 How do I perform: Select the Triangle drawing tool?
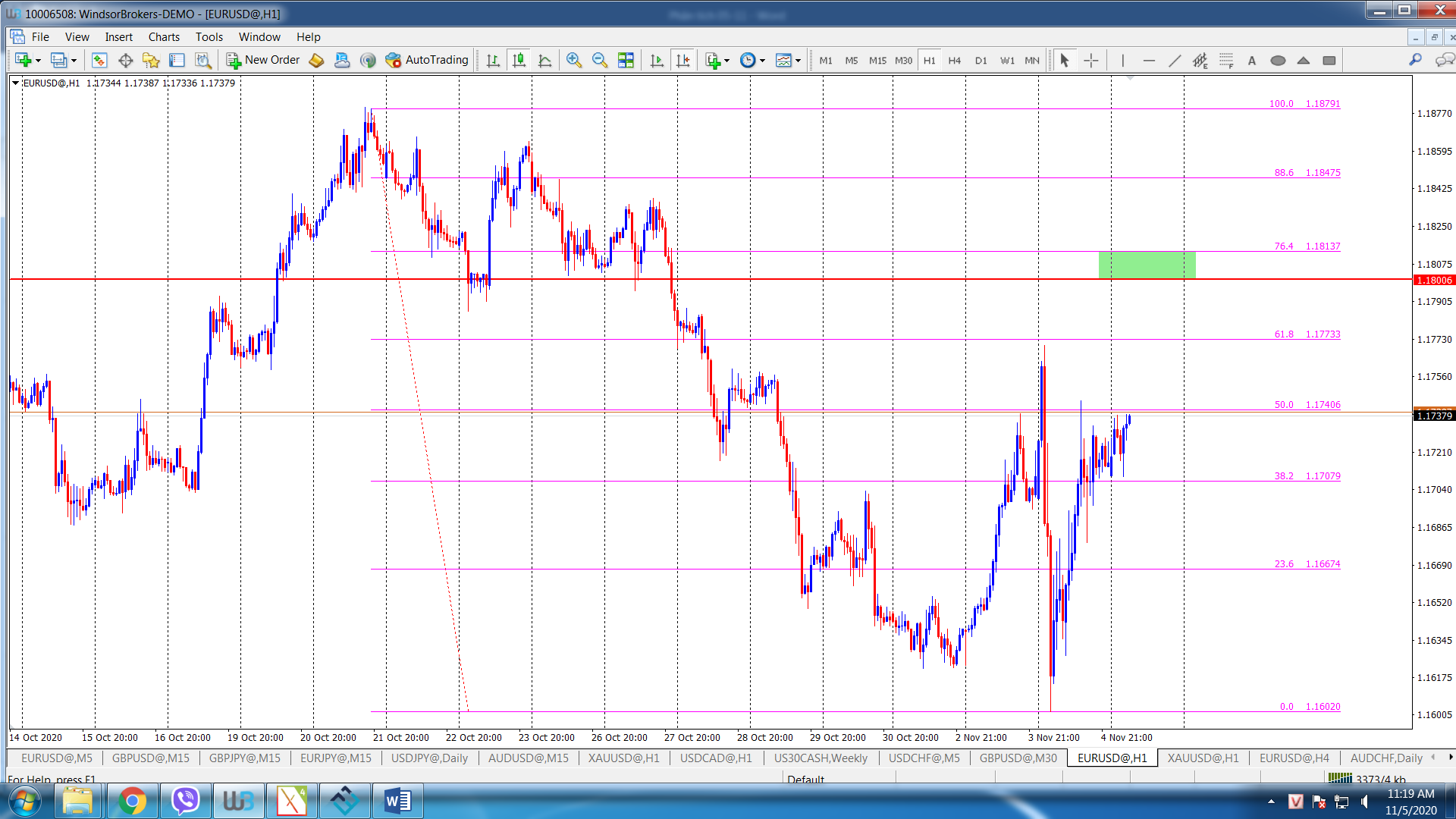(x=1304, y=61)
